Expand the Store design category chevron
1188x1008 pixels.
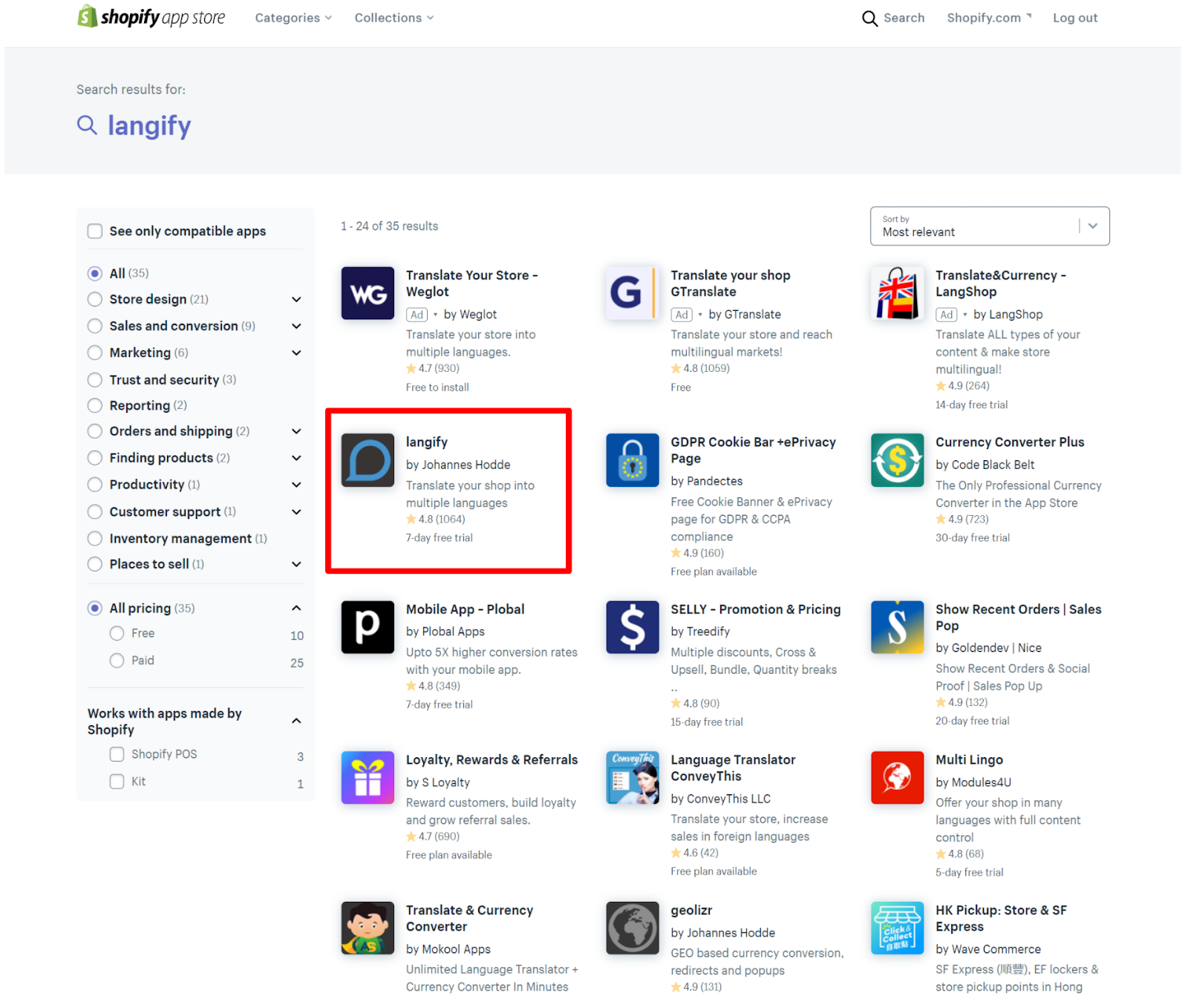(x=296, y=299)
